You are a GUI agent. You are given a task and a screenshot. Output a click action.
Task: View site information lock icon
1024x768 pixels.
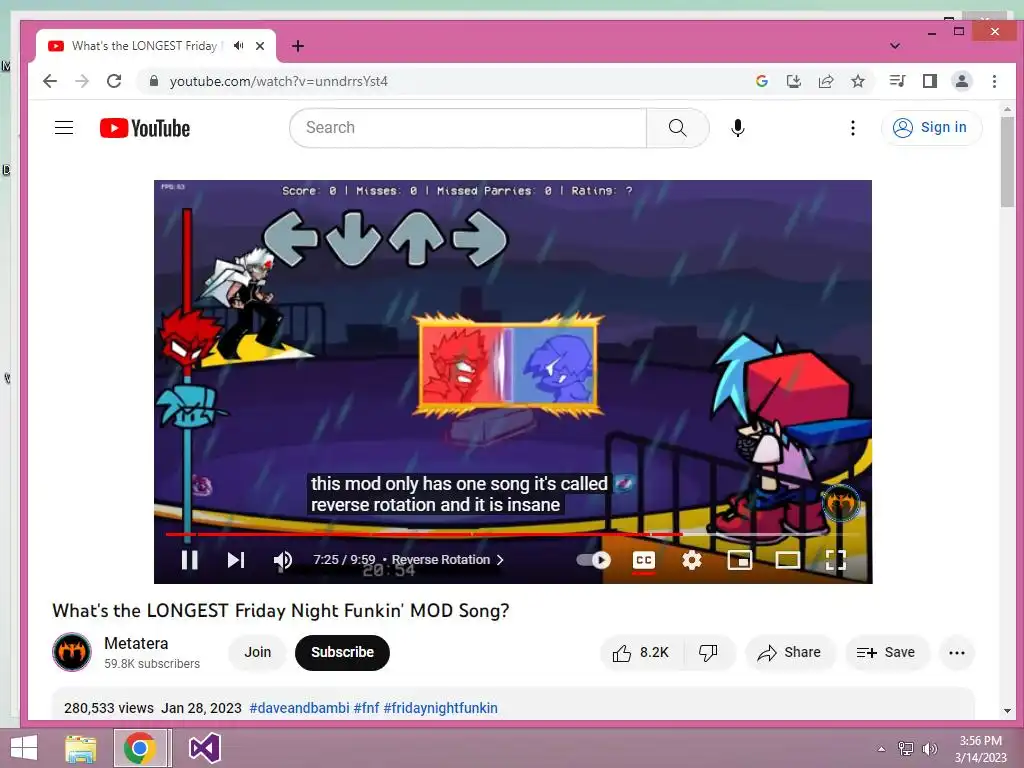(x=153, y=81)
